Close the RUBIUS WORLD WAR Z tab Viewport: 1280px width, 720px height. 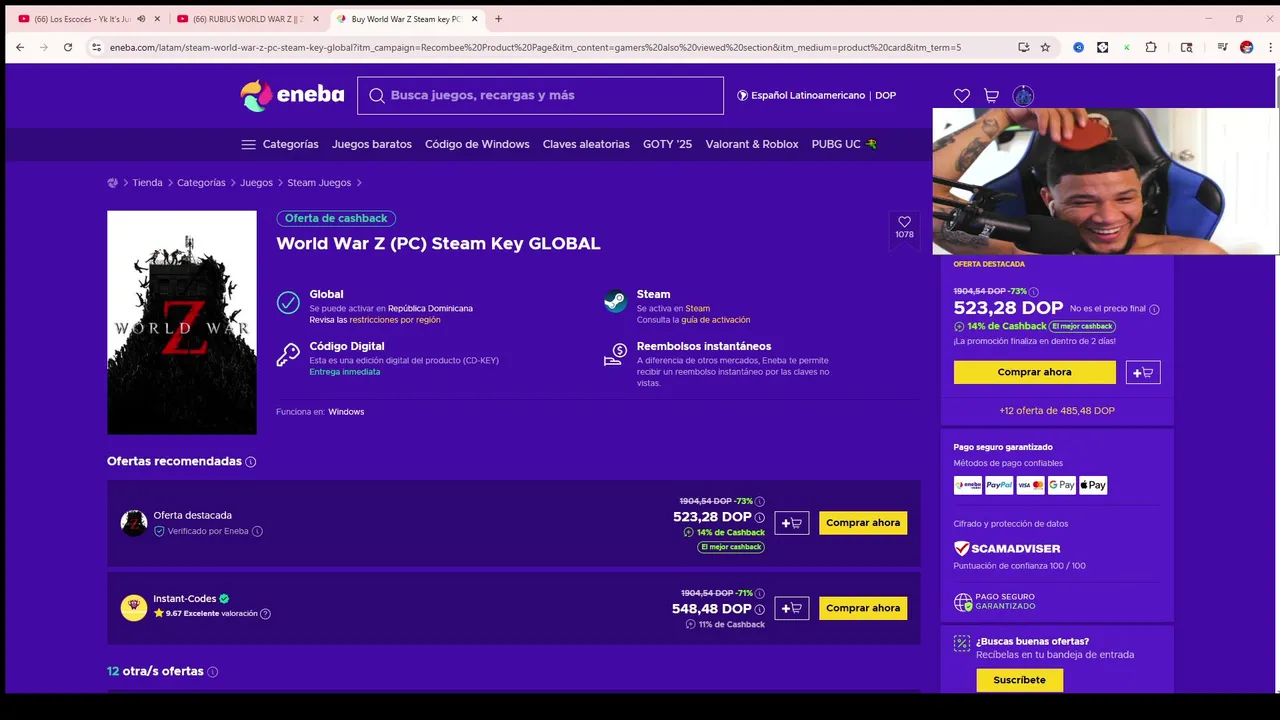click(315, 19)
